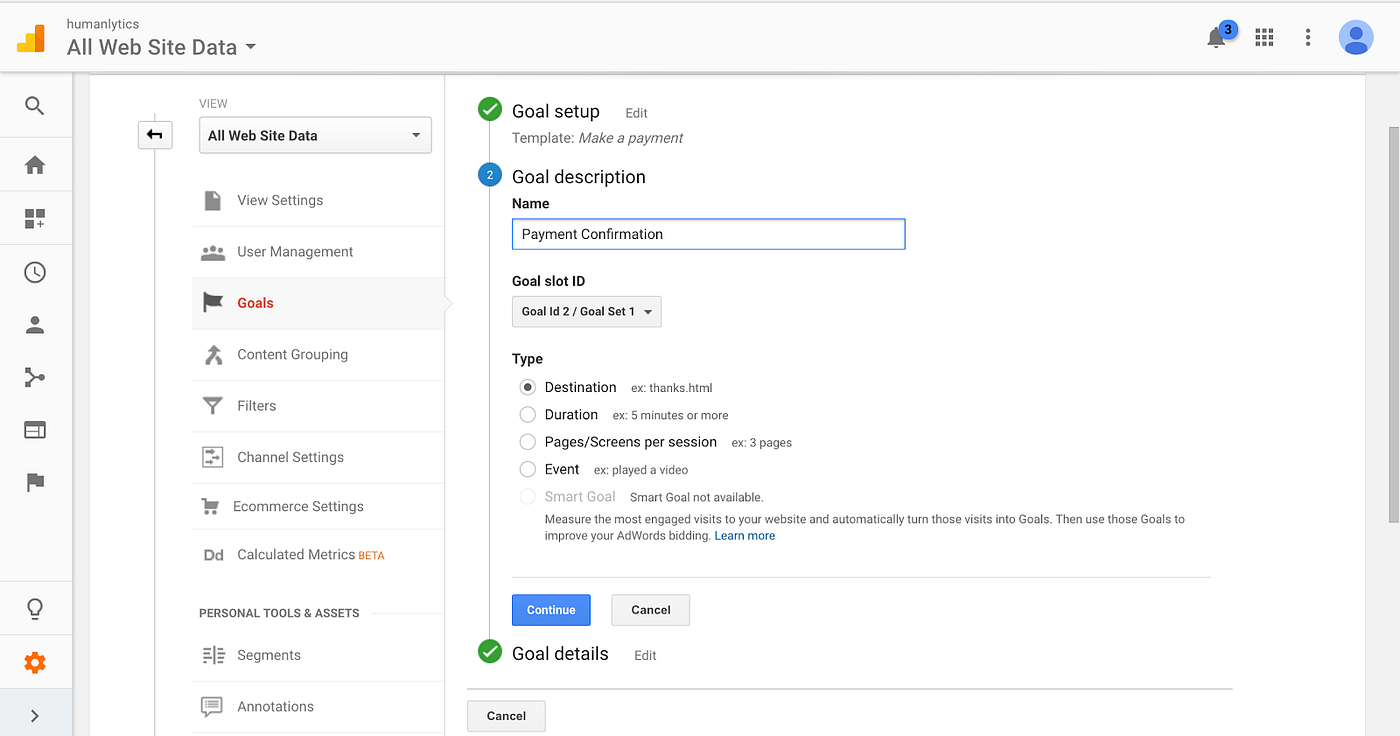The width and height of the screenshot is (1400, 736).
Task: Open Customization dashboards icon in sidebar
Action: (x=35, y=219)
